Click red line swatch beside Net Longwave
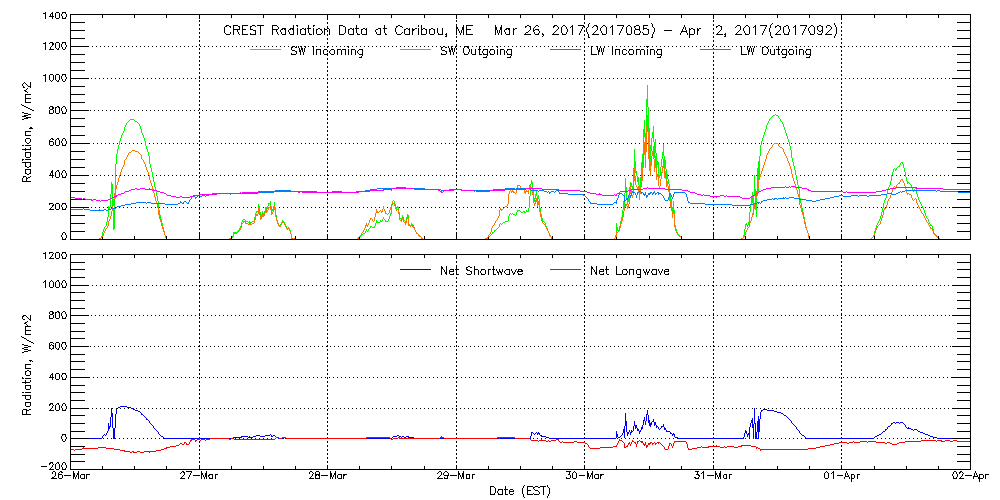 (568, 268)
